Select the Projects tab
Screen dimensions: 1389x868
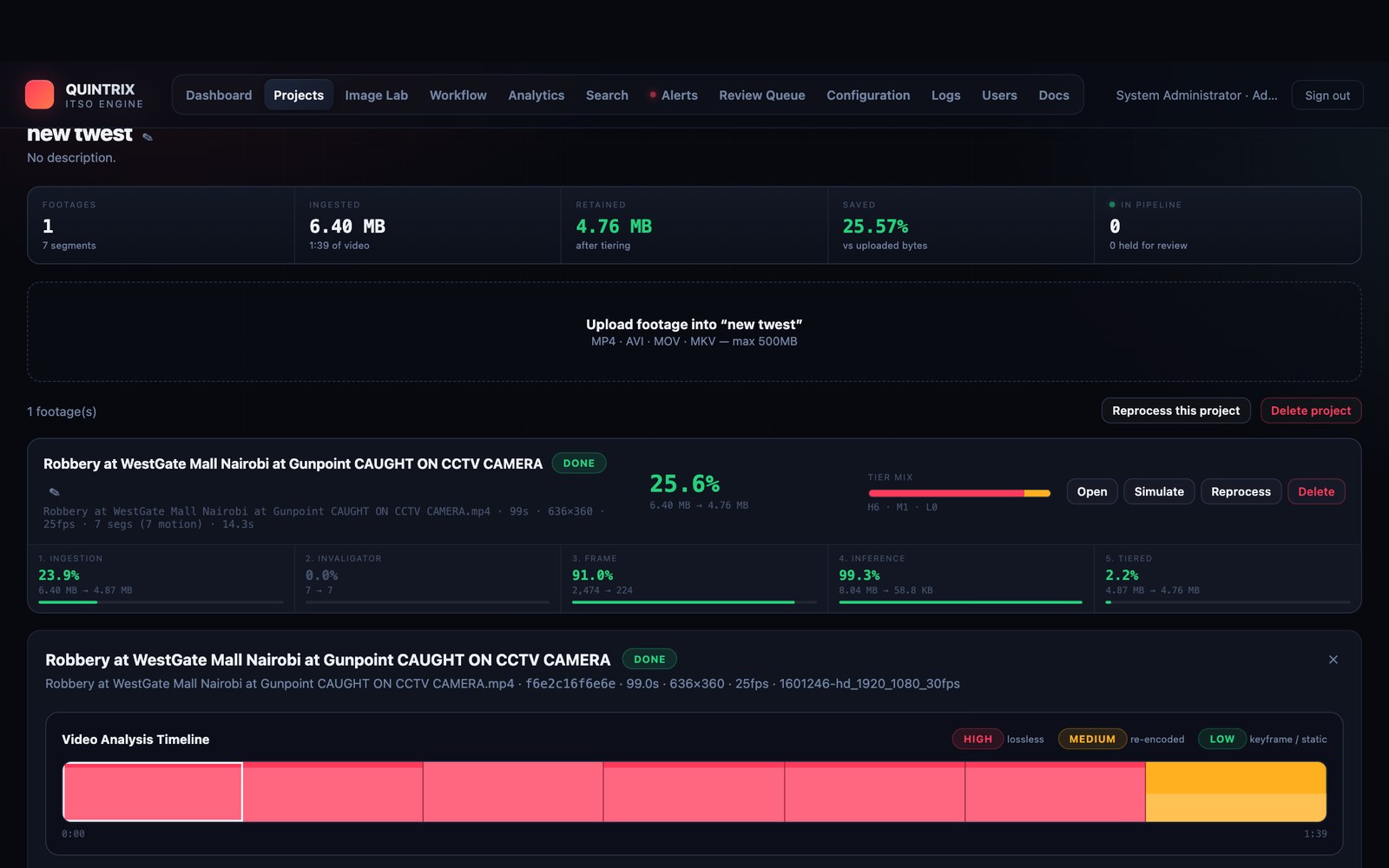(x=299, y=95)
